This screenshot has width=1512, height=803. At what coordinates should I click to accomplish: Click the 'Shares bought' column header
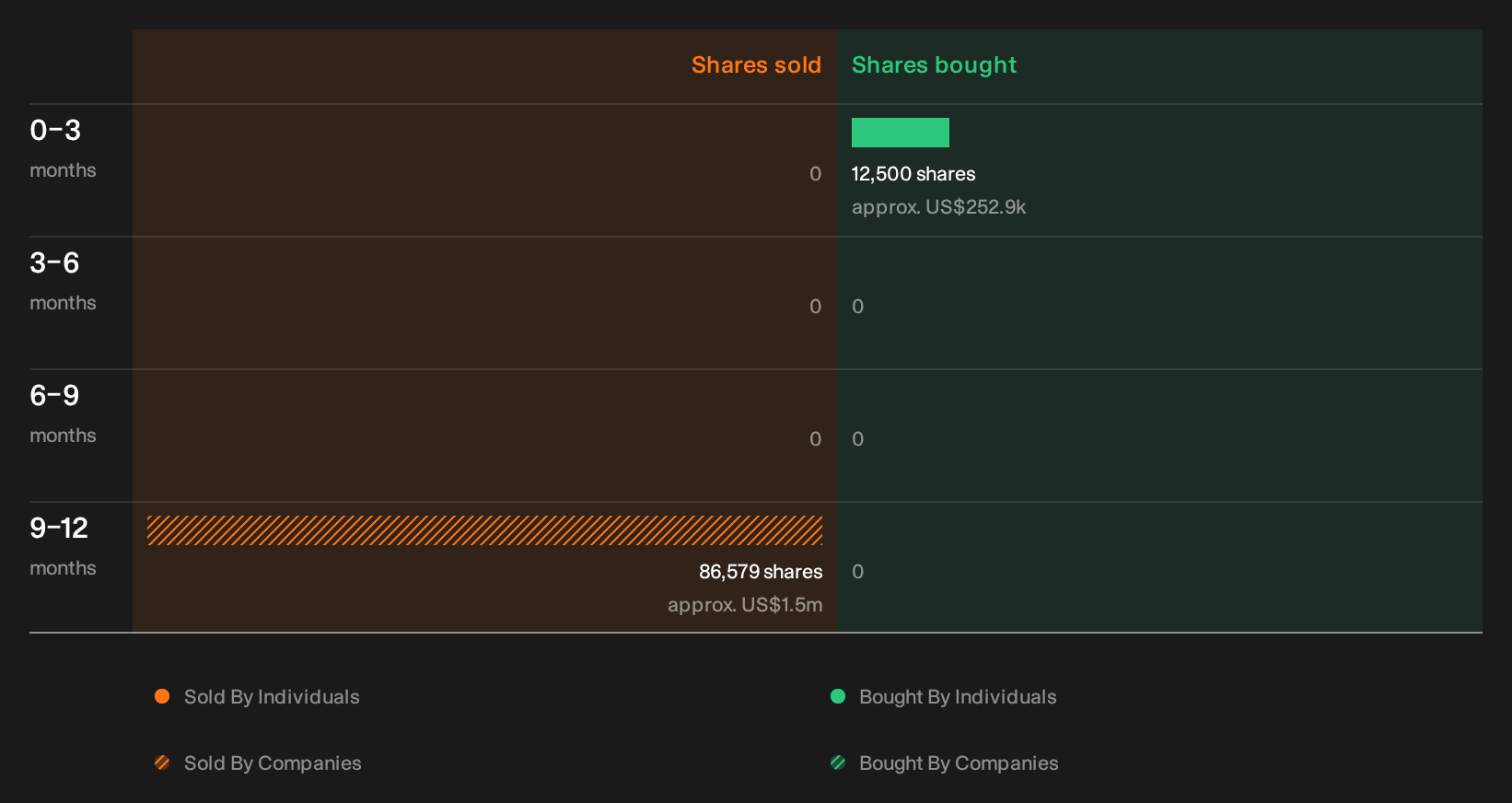pyautogui.click(x=934, y=65)
